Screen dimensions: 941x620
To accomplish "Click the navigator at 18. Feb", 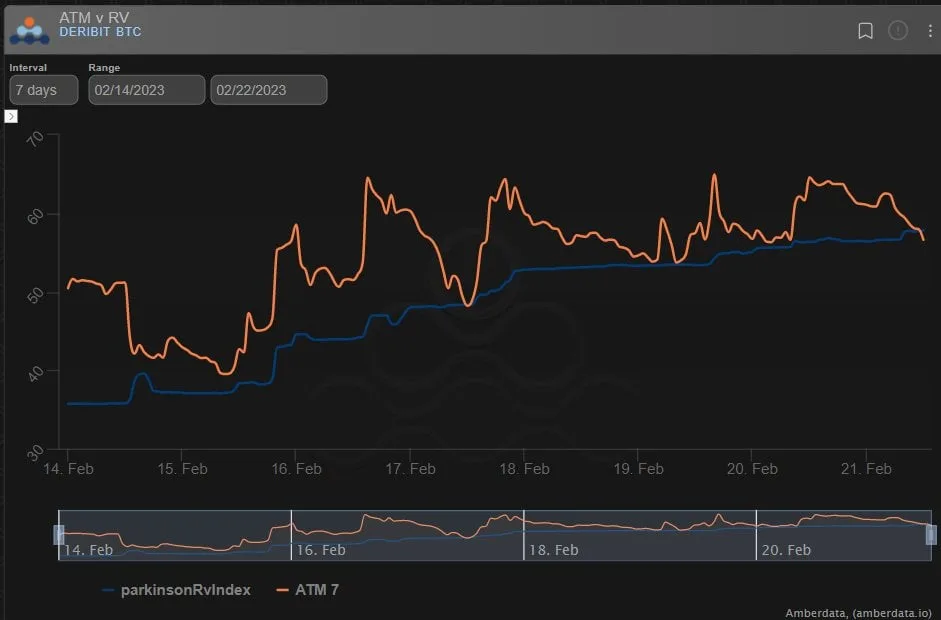I will coord(553,550).
